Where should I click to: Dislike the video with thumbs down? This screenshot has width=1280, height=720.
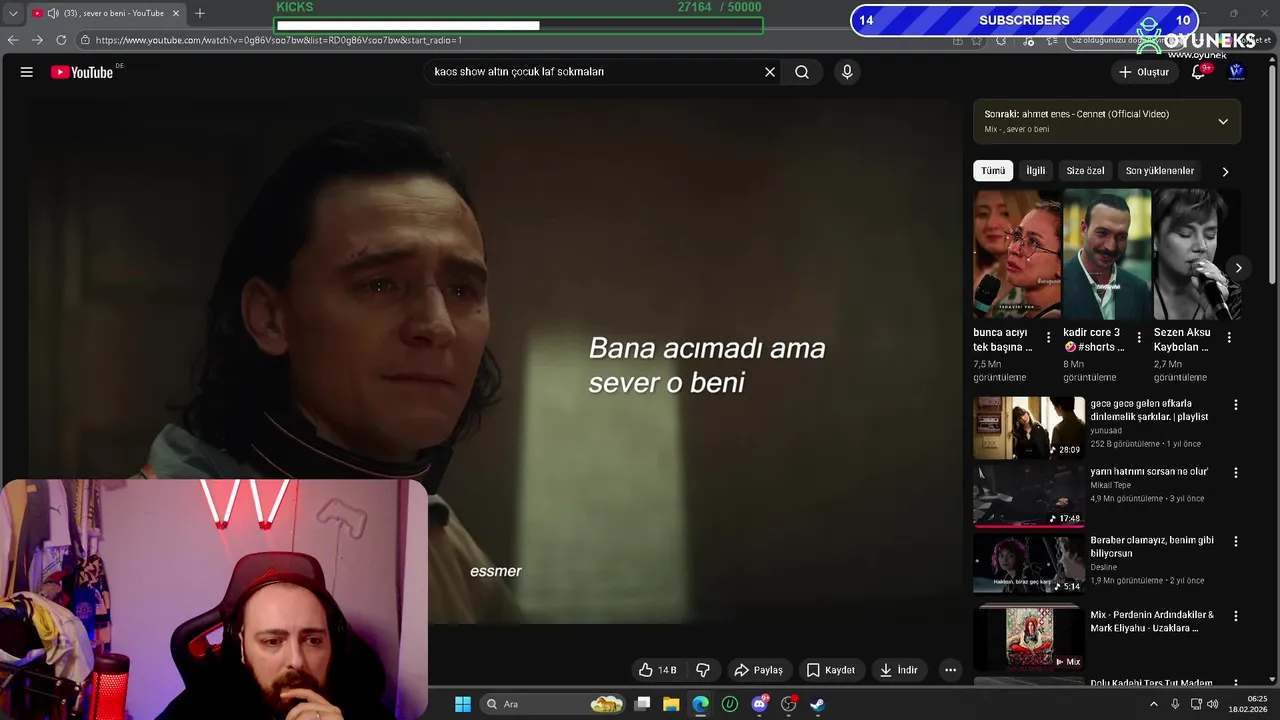703,670
